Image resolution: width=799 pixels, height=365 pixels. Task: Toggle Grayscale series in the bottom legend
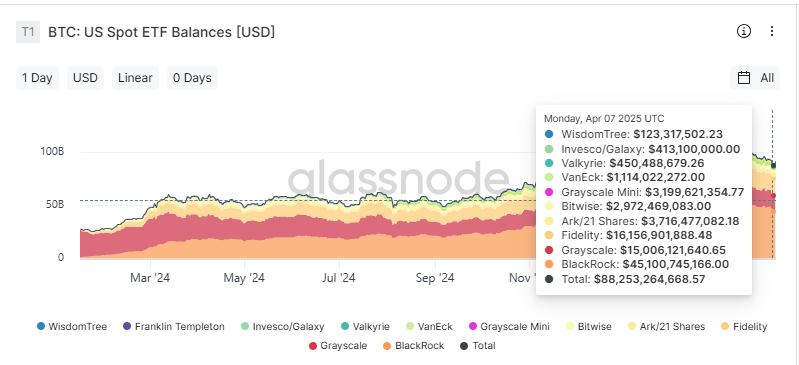pyautogui.click(x=338, y=346)
